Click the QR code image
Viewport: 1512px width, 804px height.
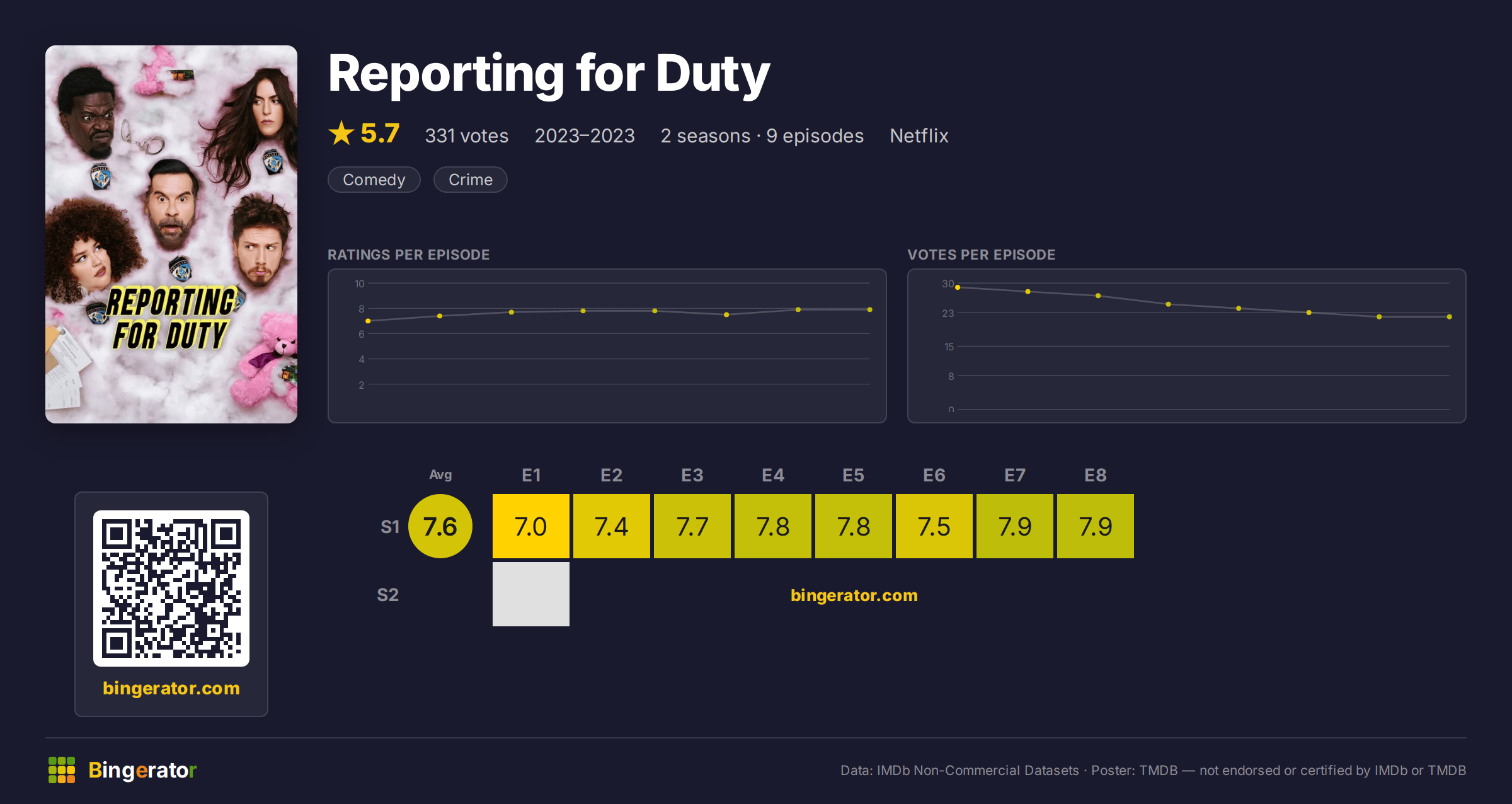pyautogui.click(x=171, y=589)
